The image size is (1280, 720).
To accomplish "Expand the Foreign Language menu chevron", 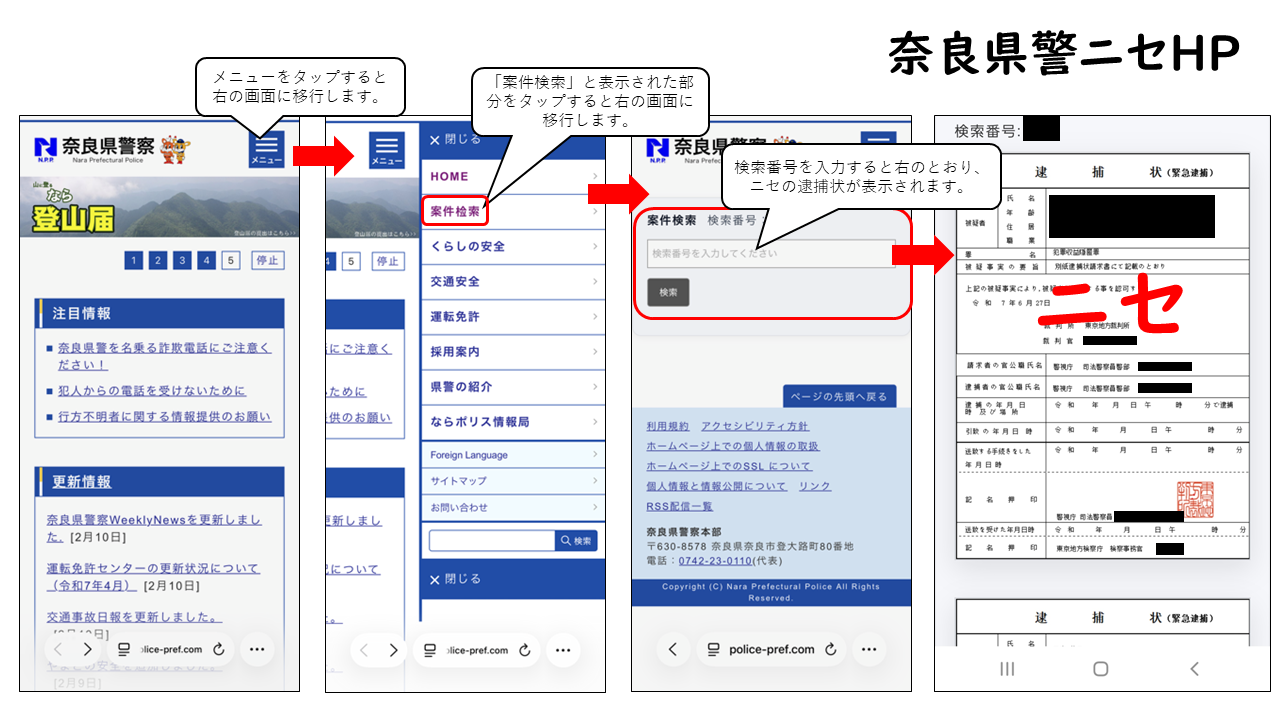I will (595, 455).
